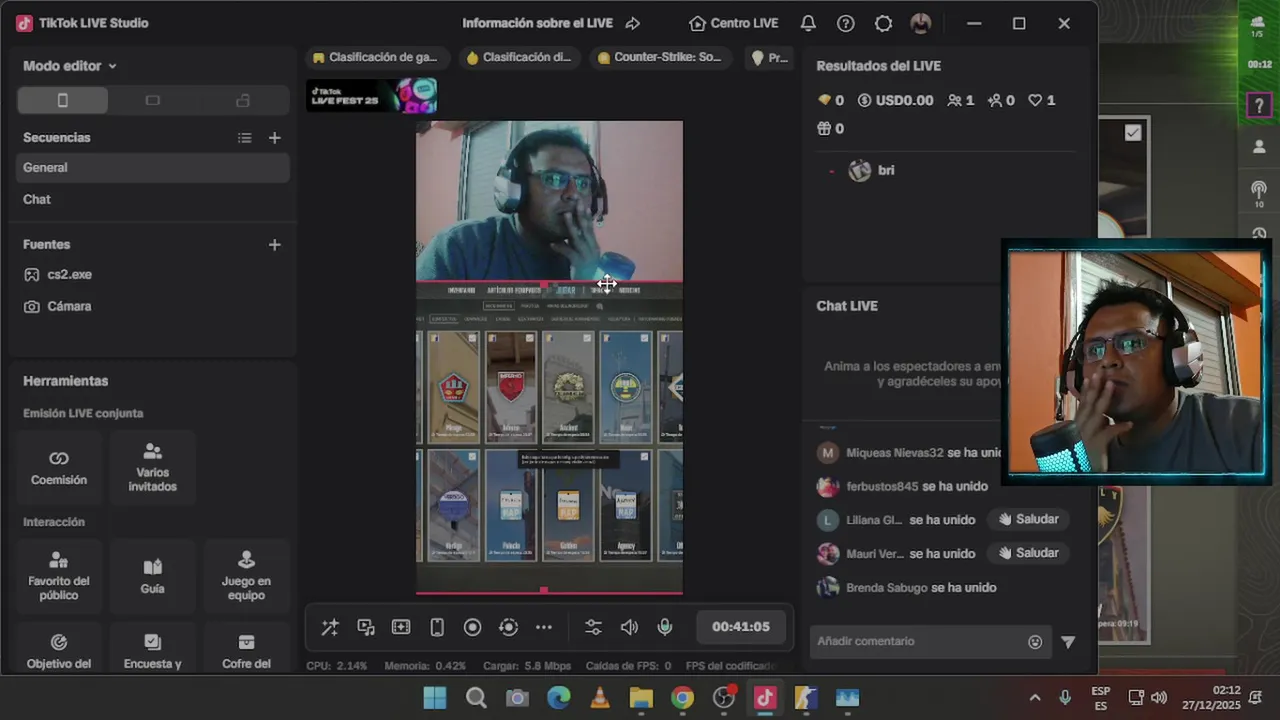Click the TikTok LIVE Studio taskbar icon

765,698
